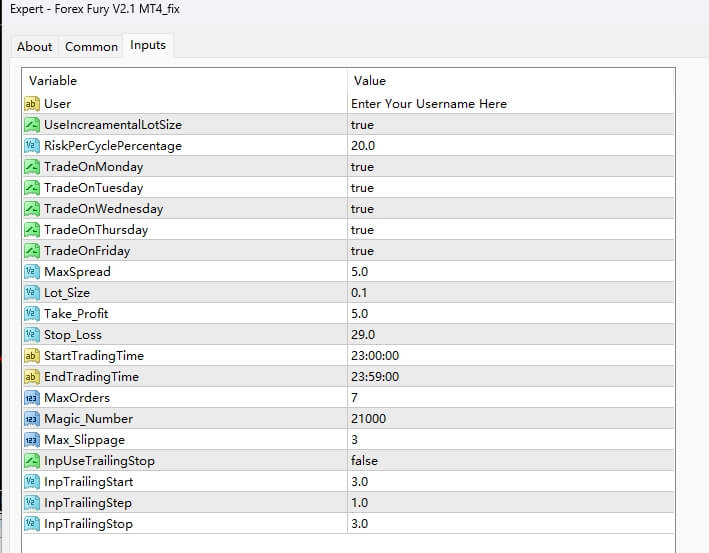This screenshot has height=553, width=709.
Task: Select the User variable name
Action: coord(57,104)
